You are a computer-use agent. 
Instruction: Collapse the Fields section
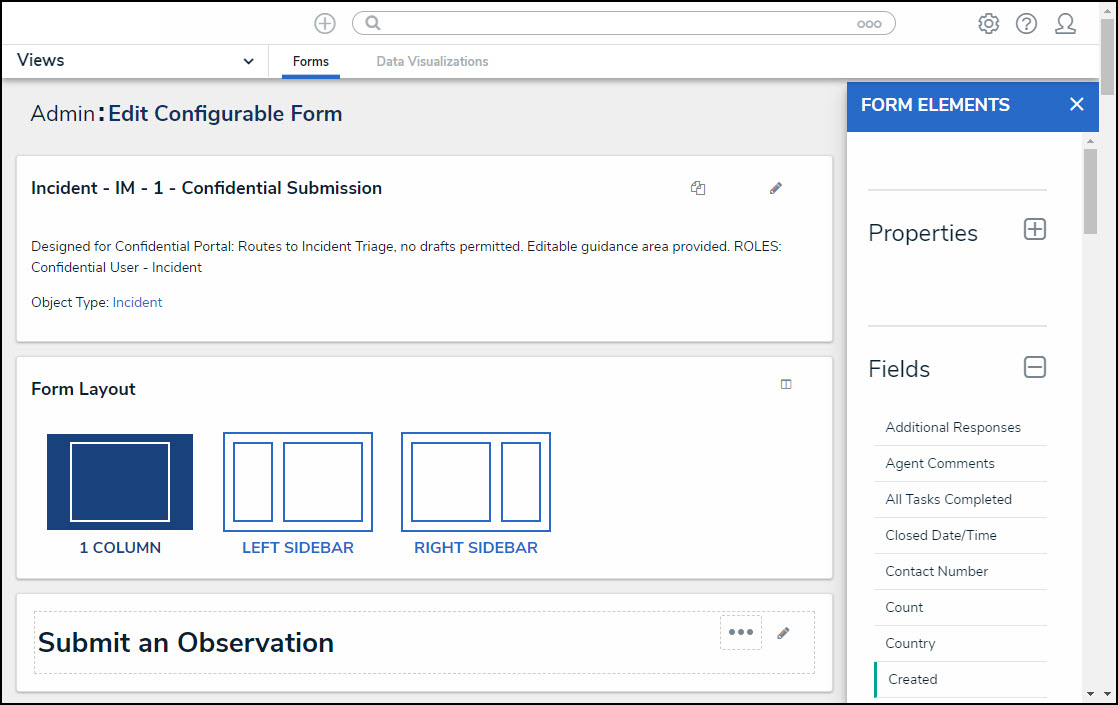1035,367
